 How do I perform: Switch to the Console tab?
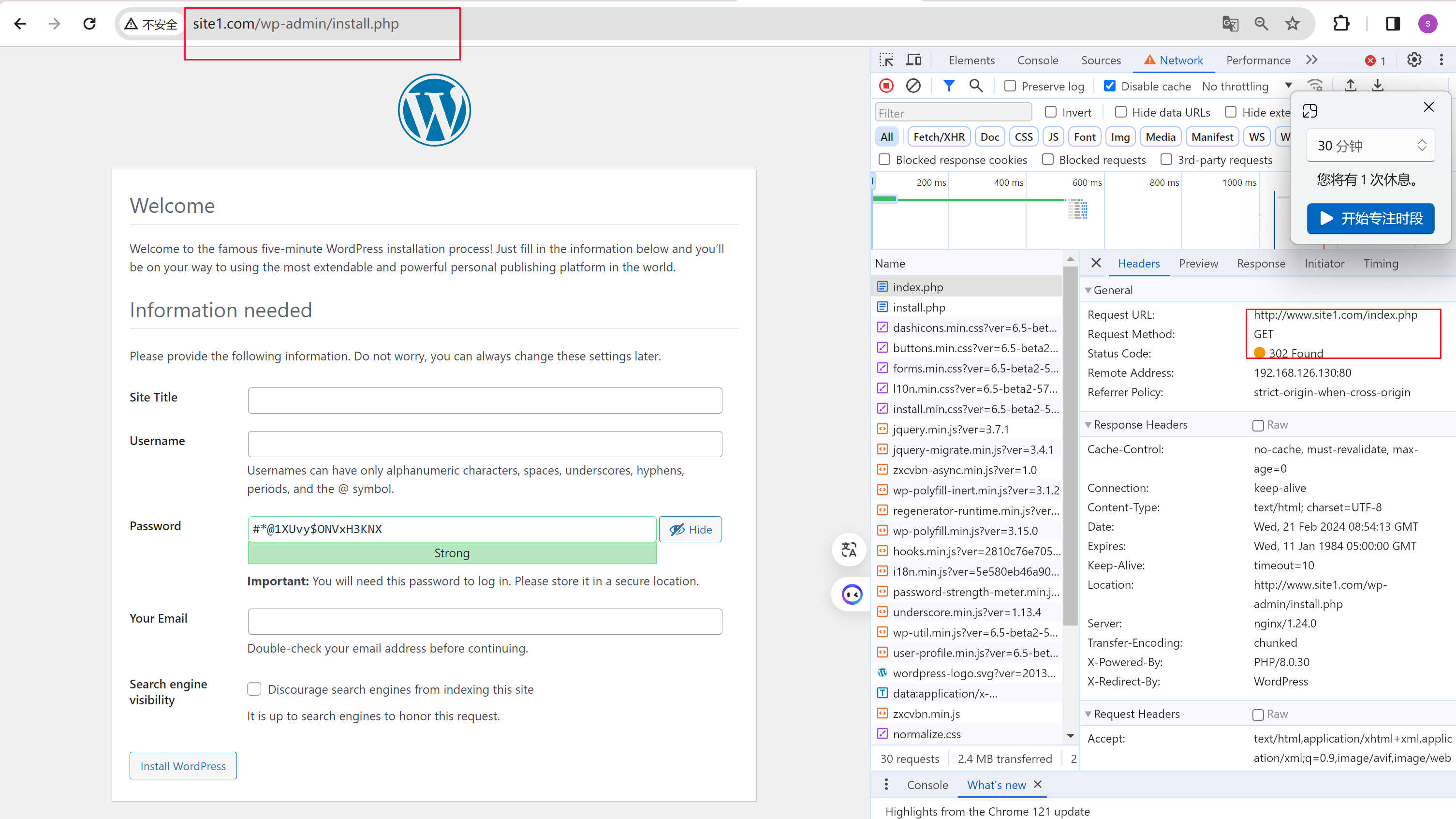pyautogui.click(x=1037, y=60)
